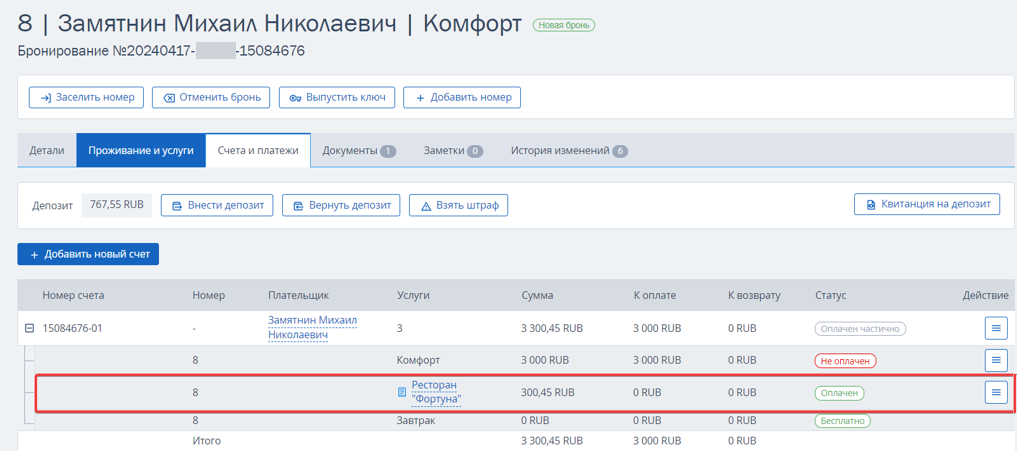
Task: Open the Документы tab
Action: click(x=359, y=151)
